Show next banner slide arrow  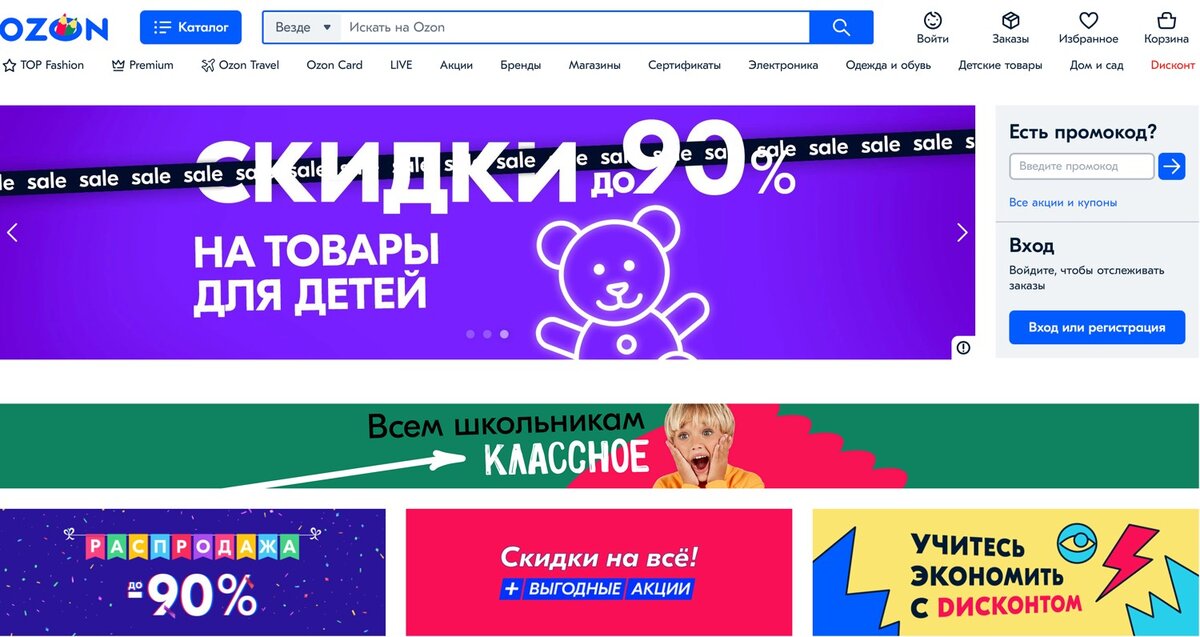(962, 232)
